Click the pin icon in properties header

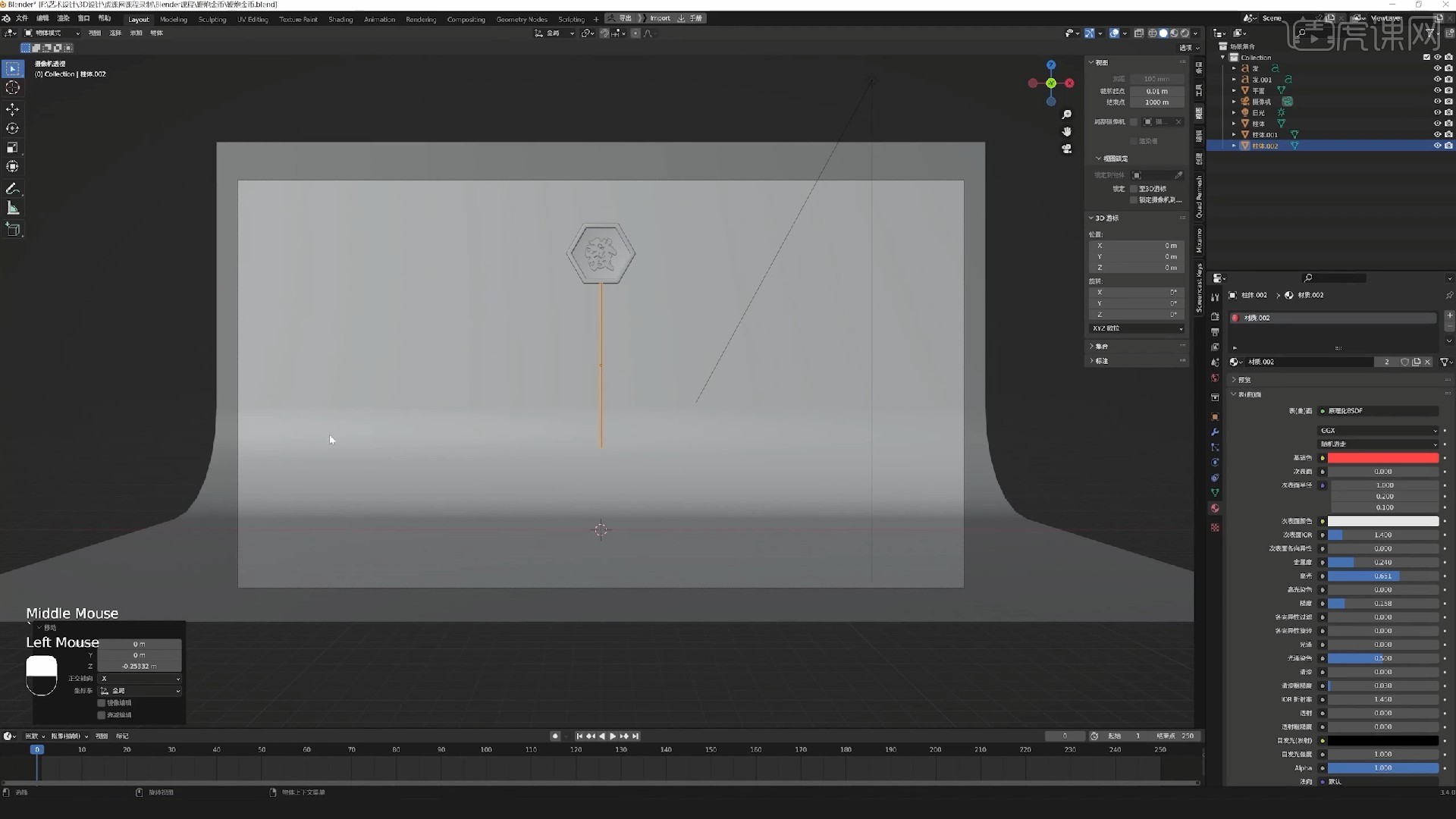[1449, 295]
